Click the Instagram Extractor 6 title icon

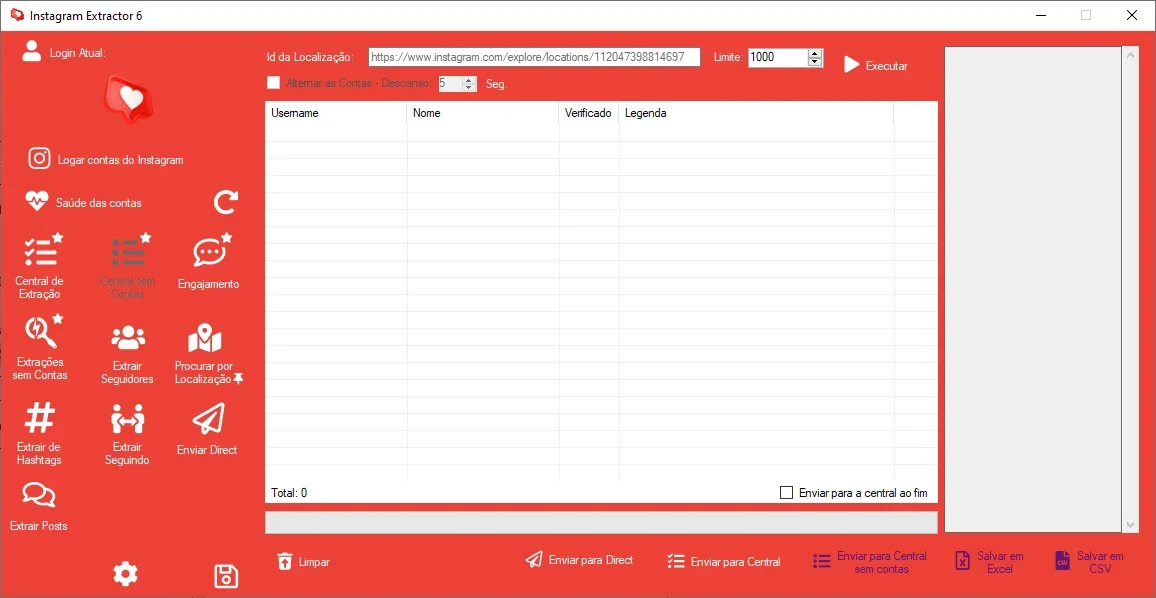17,15
